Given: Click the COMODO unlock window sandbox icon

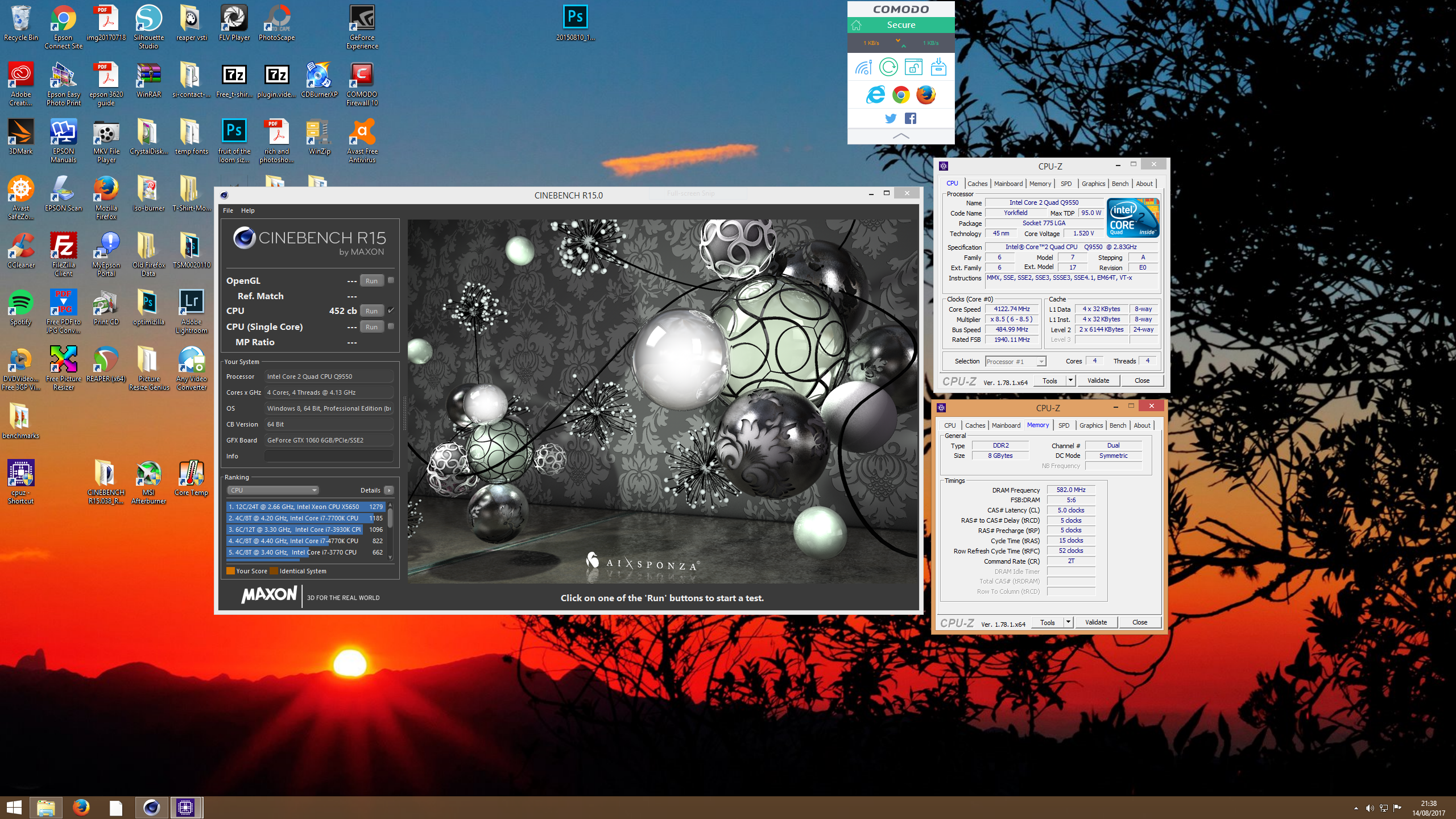Looking at the screenshot, I should coord(913,67).
